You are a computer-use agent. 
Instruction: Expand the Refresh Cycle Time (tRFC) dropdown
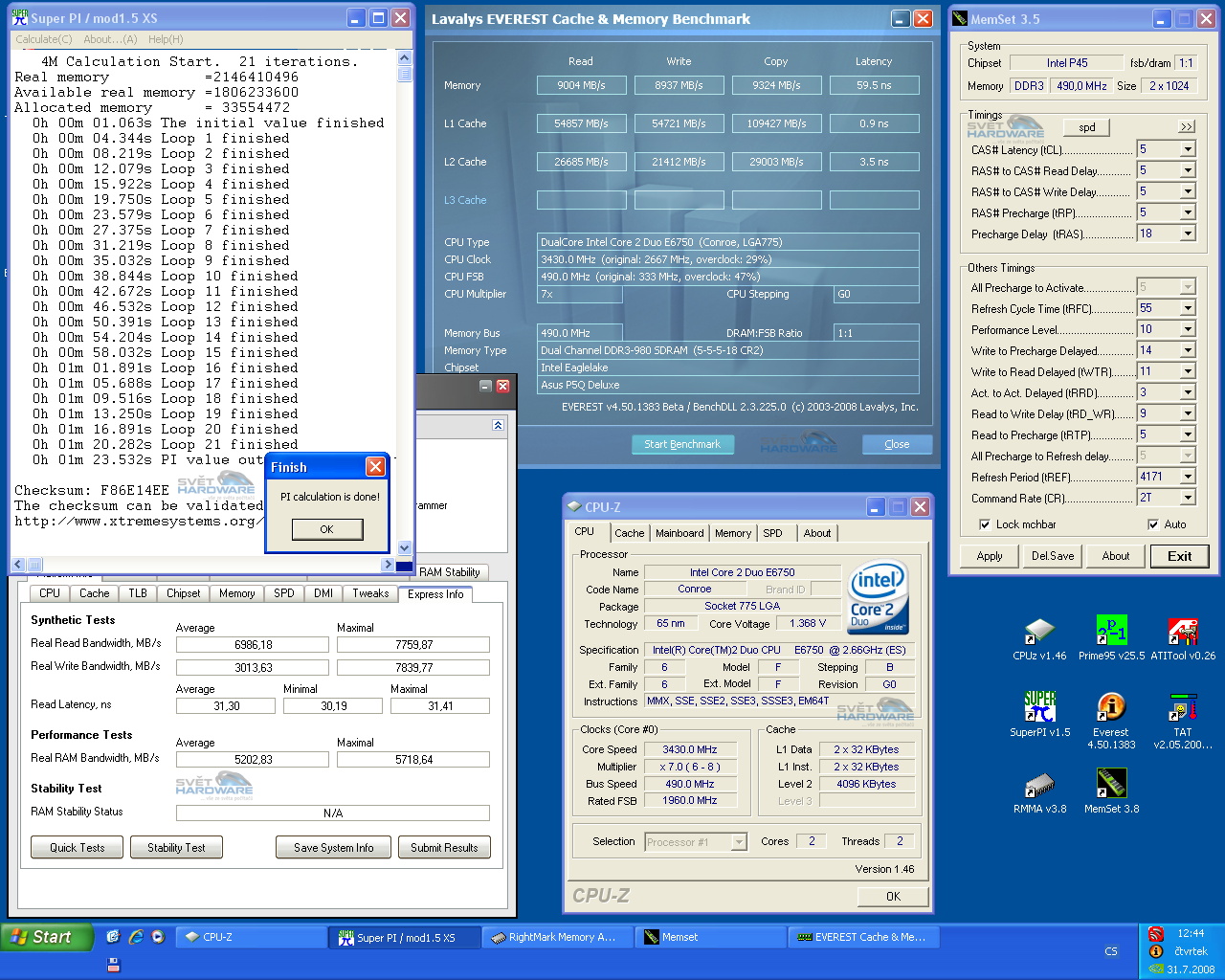click(x=1188, y=308)
